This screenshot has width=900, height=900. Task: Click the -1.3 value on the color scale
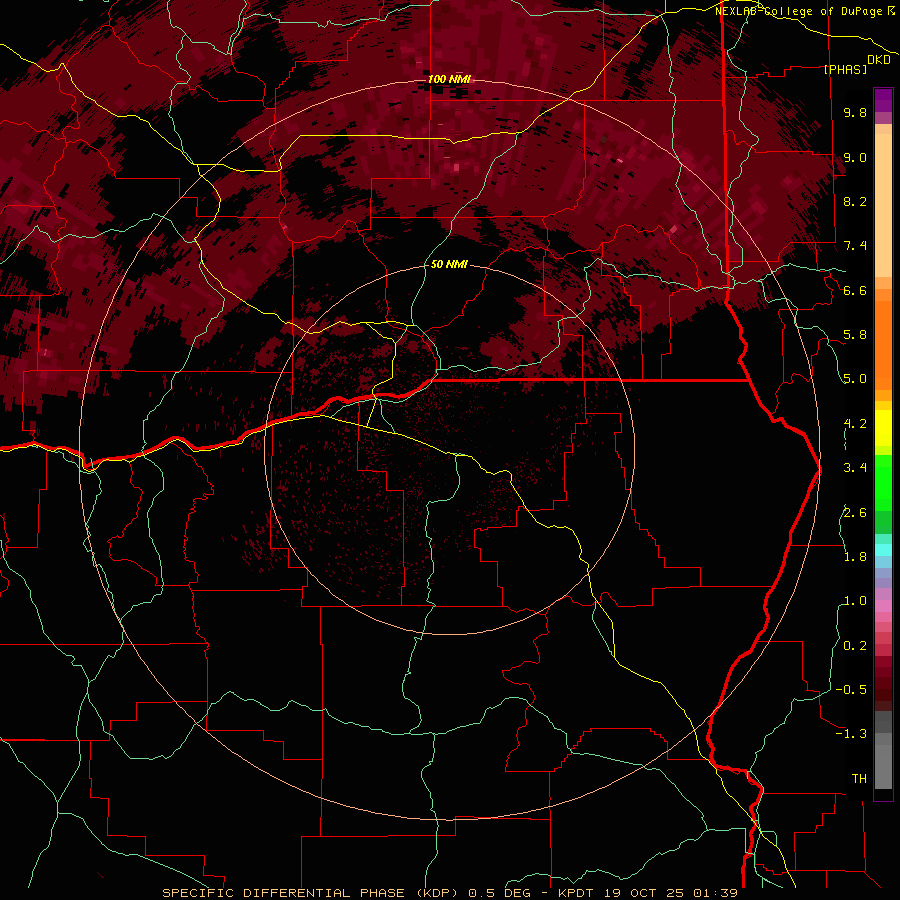pyautogui.click(x=851, y=734)
